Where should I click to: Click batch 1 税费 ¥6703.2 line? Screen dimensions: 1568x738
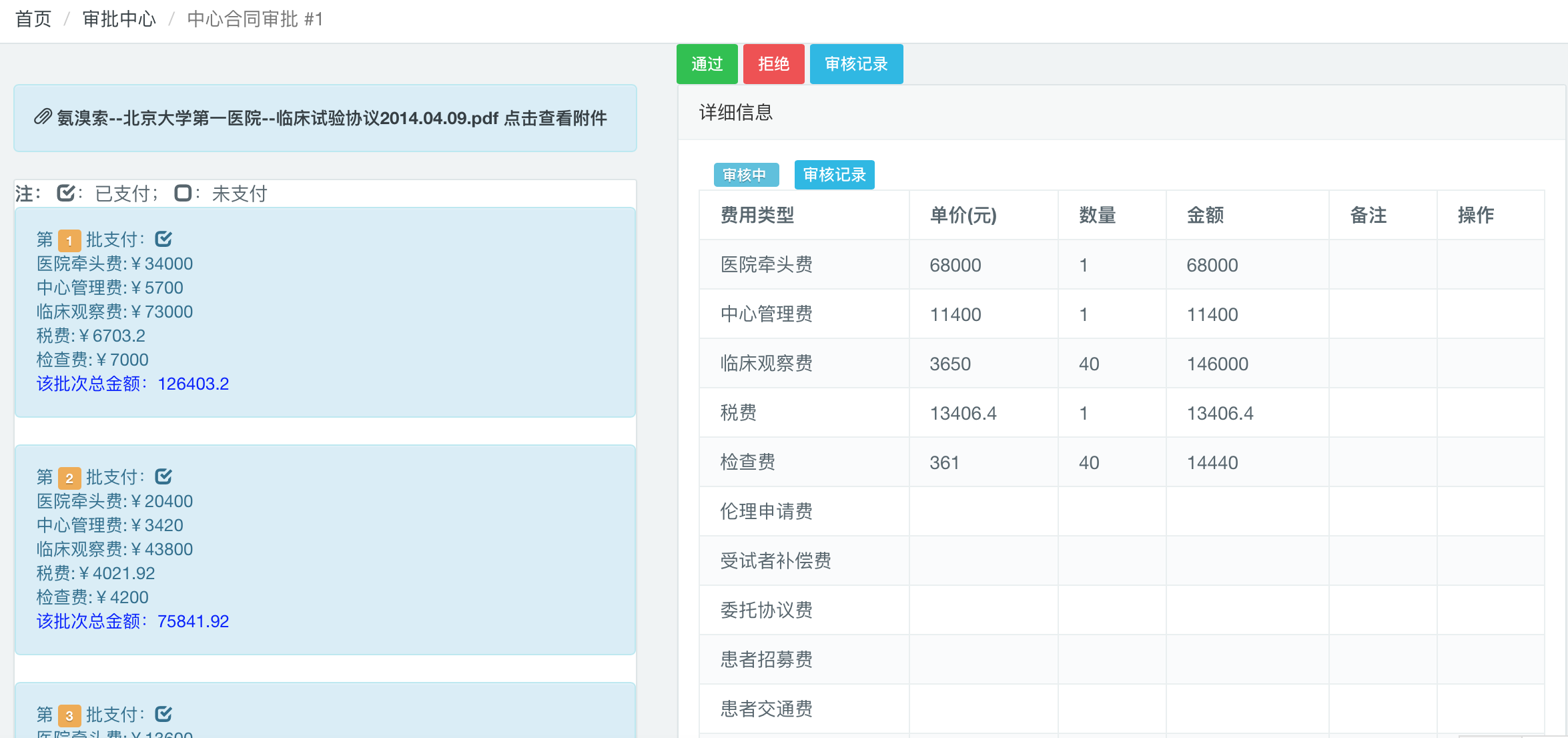click(x=91, y=336)
